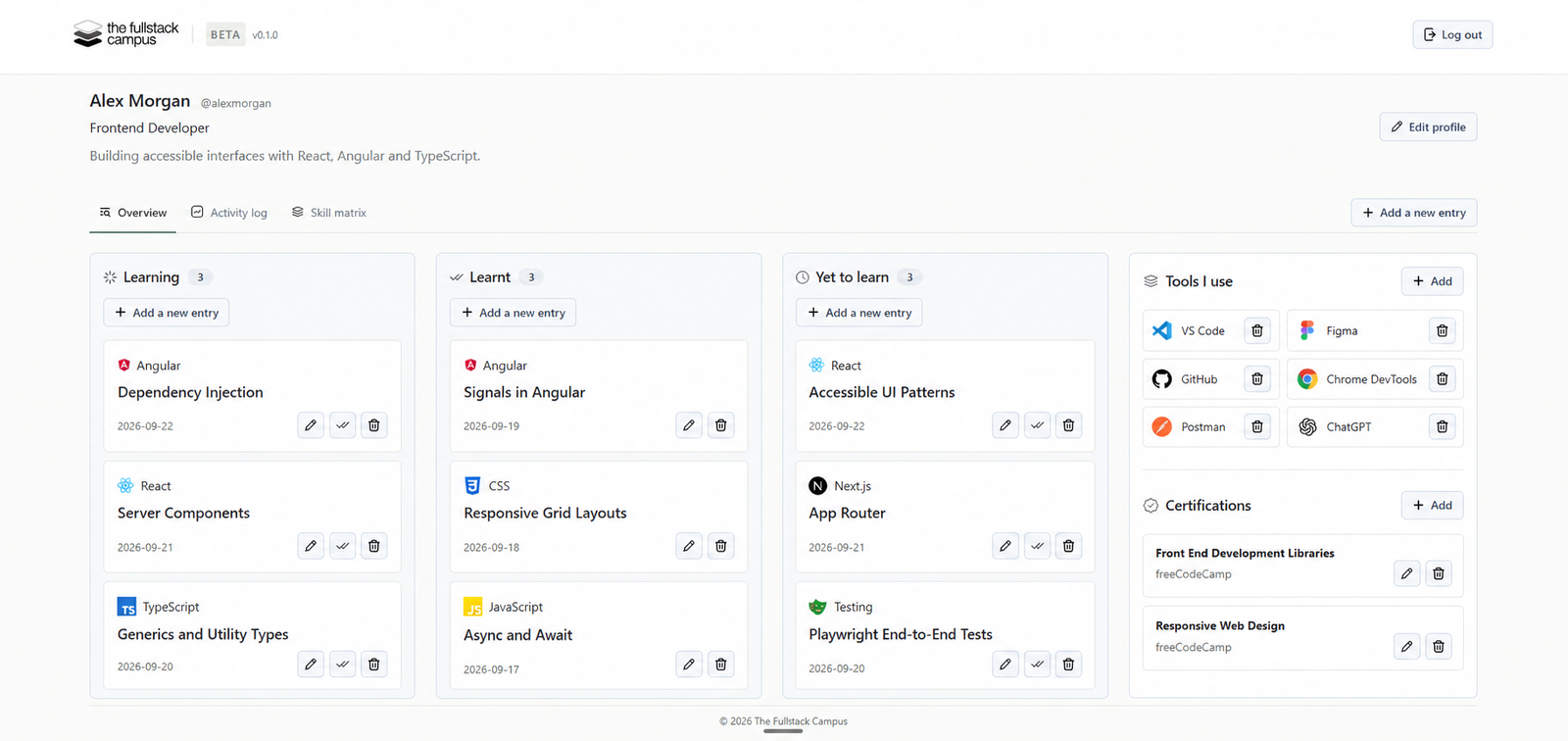Click the BETA badge

pyautogui.click(x=225, y=35)
